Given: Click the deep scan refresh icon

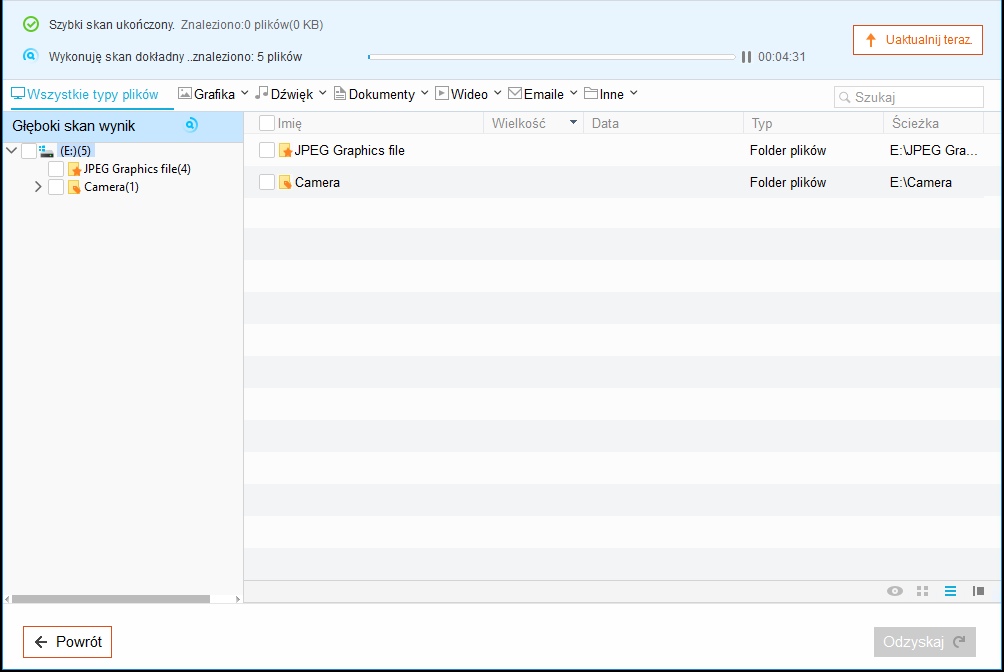Looking at the screenshot, I should click(x=189, y=124).
